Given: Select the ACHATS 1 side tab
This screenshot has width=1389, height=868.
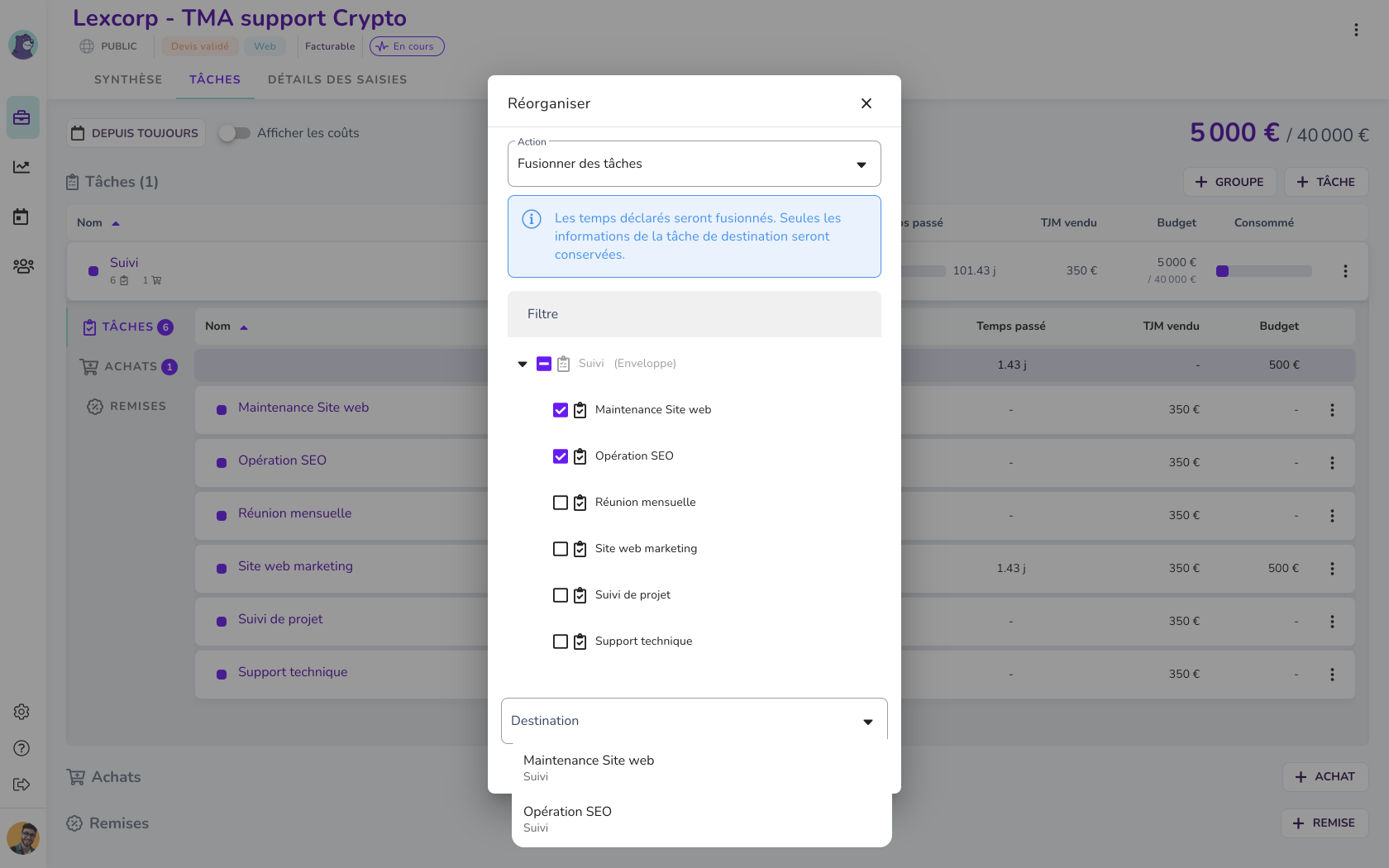Looking at the screenshot, I should point(129,367).
